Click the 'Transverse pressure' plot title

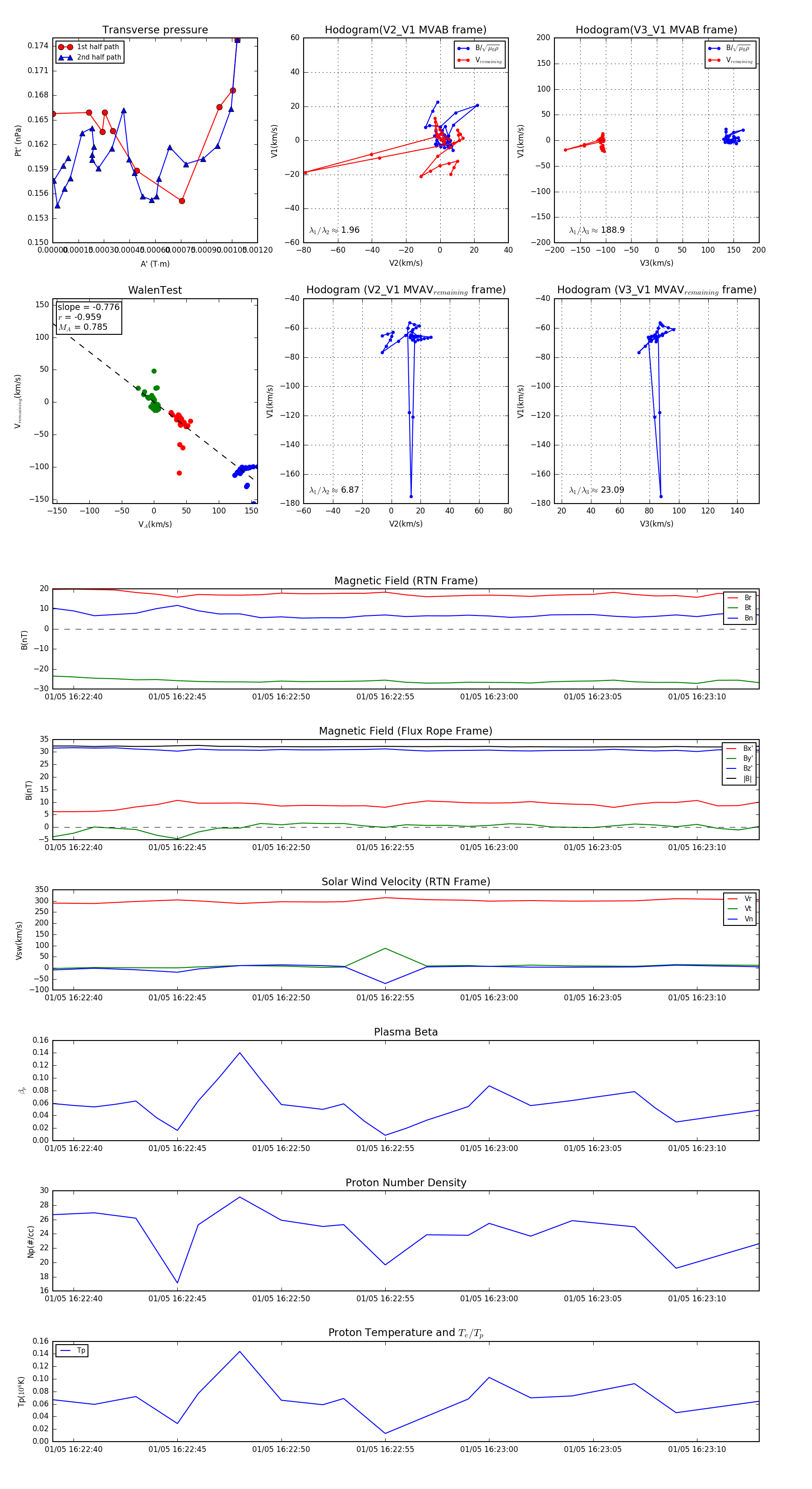pos(155,29)
